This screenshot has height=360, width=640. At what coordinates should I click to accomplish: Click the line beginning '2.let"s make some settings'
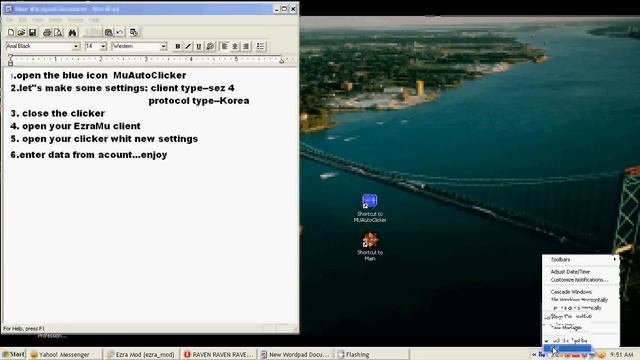122,88
